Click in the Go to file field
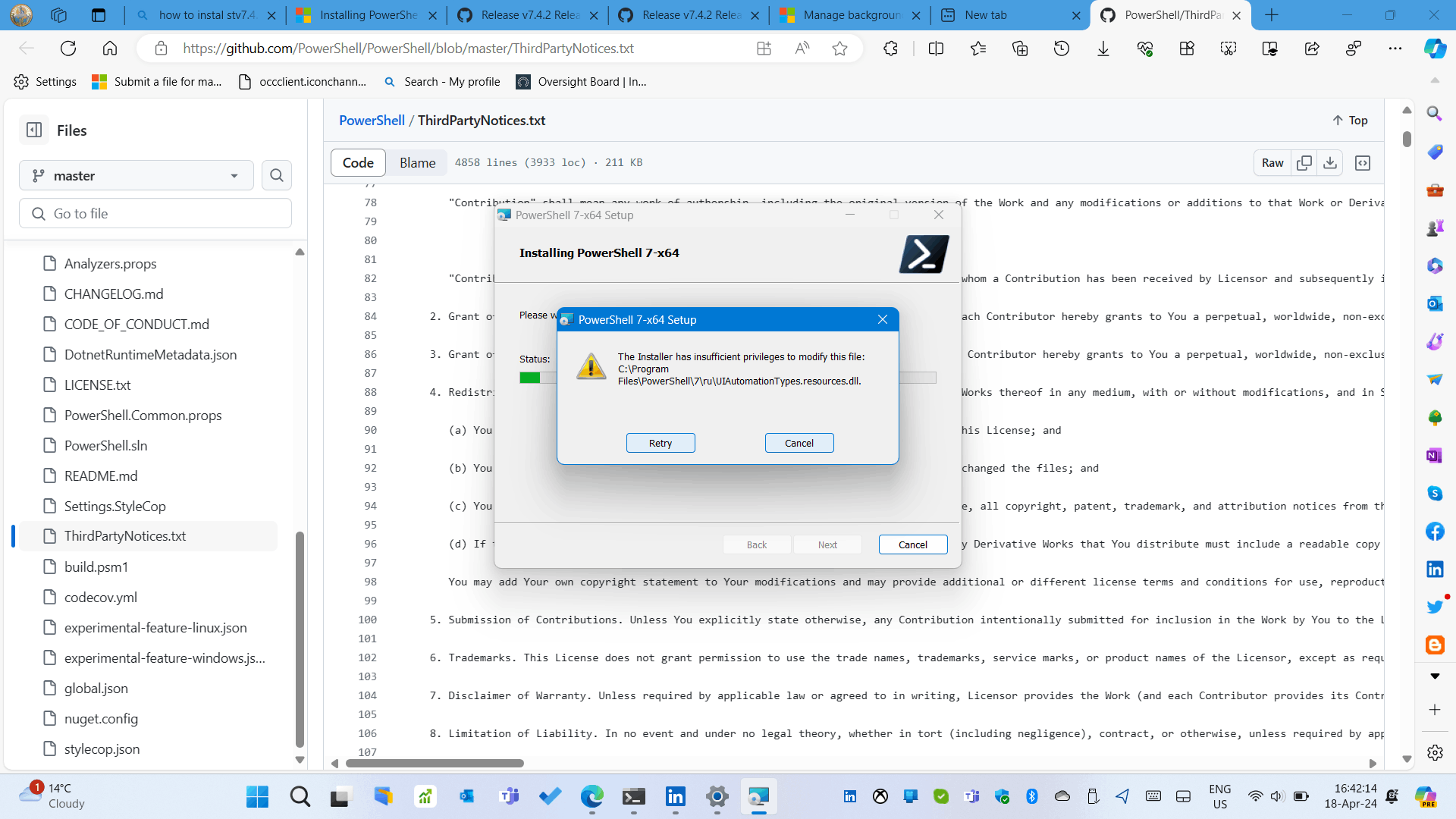This screenshot has height=819, width=1456. tap(155, 214)
